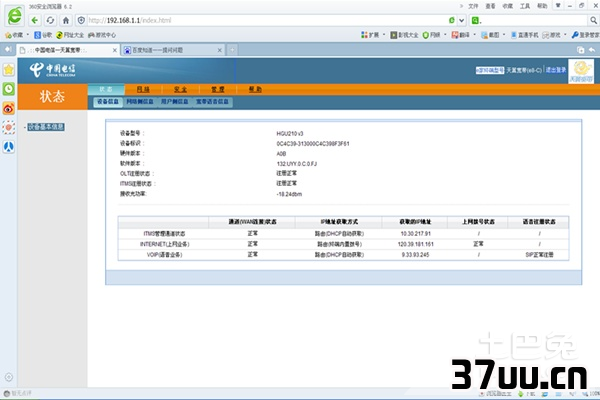Expand the 游戏 dropdown arrow
600x400 pixels.
point(565,35)
